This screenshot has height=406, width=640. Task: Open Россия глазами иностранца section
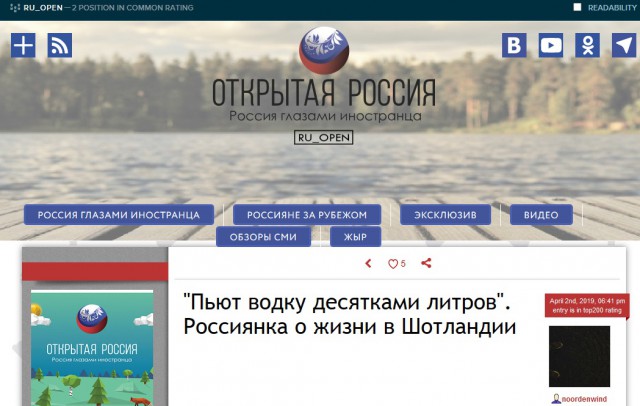[119, 215]
